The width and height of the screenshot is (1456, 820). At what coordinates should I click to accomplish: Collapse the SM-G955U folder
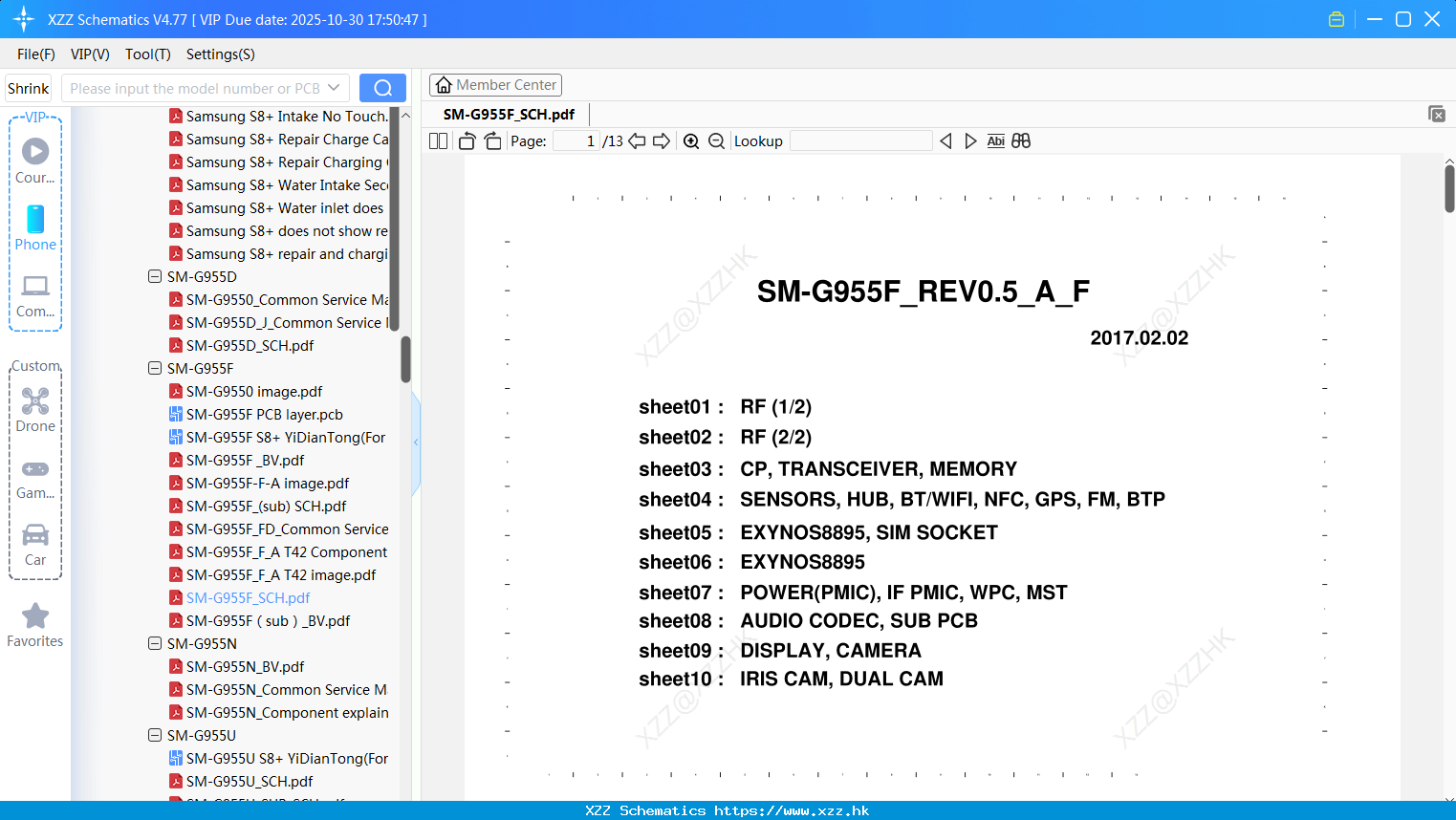(155, 735)
